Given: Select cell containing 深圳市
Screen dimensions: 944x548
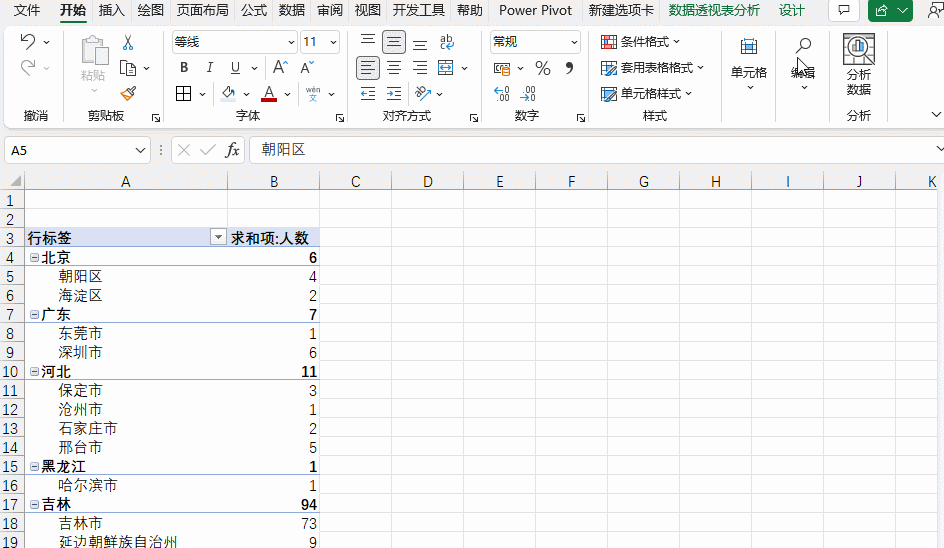Looking at the screenshot, I should click(80, 353).
